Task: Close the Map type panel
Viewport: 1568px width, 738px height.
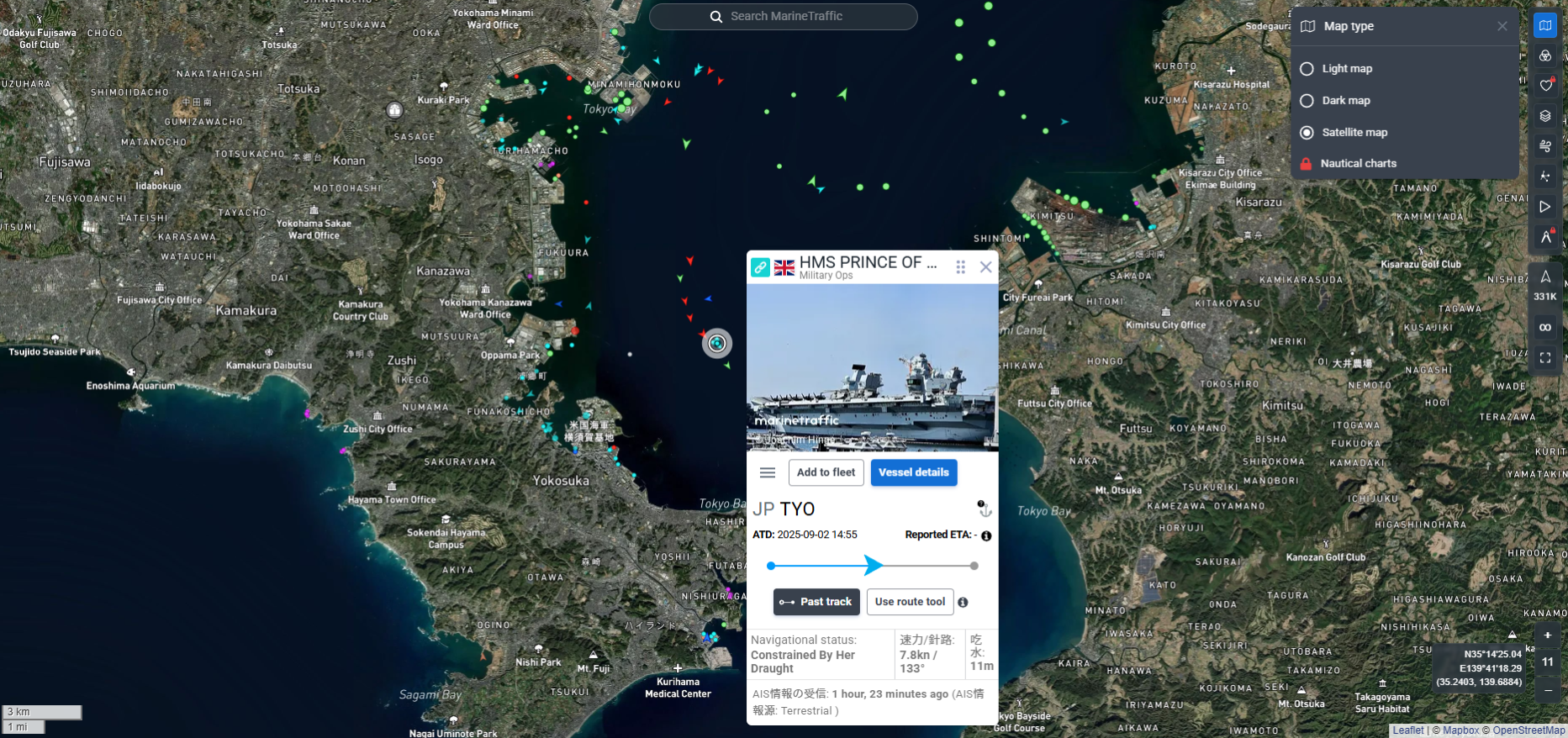Action: 1502,26
